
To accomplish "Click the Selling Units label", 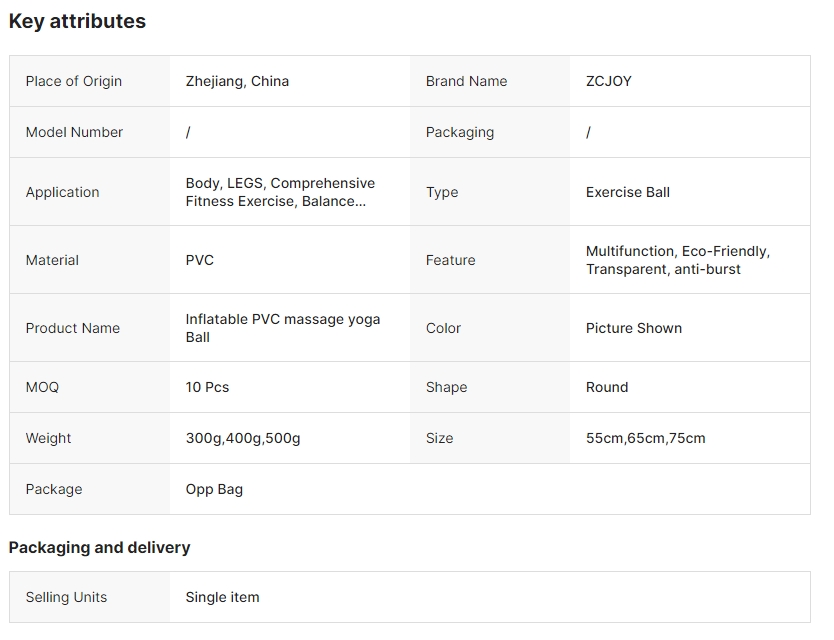I will [x=66, y=597].
